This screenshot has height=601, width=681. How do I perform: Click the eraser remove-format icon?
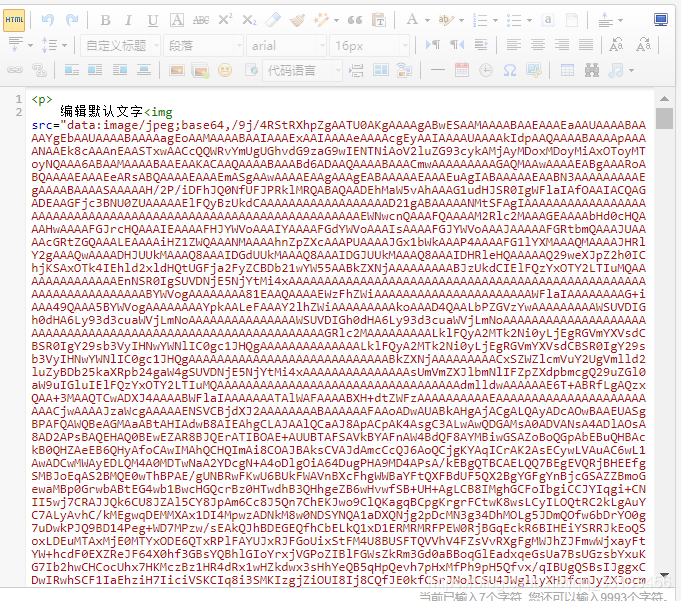pos(273,20)
